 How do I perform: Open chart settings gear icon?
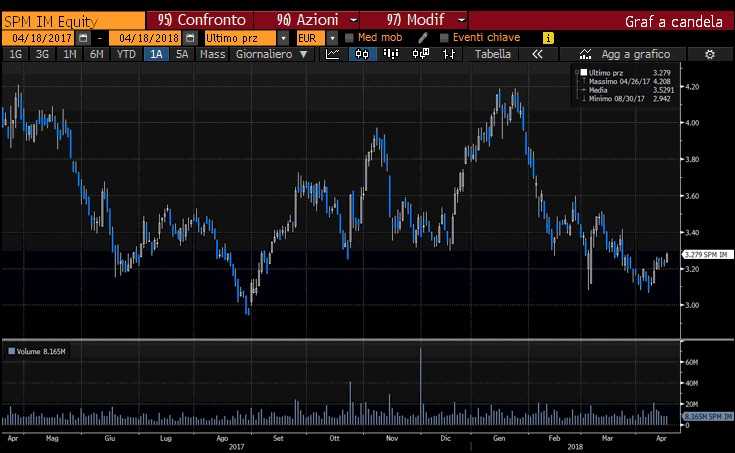pos(709,54)
